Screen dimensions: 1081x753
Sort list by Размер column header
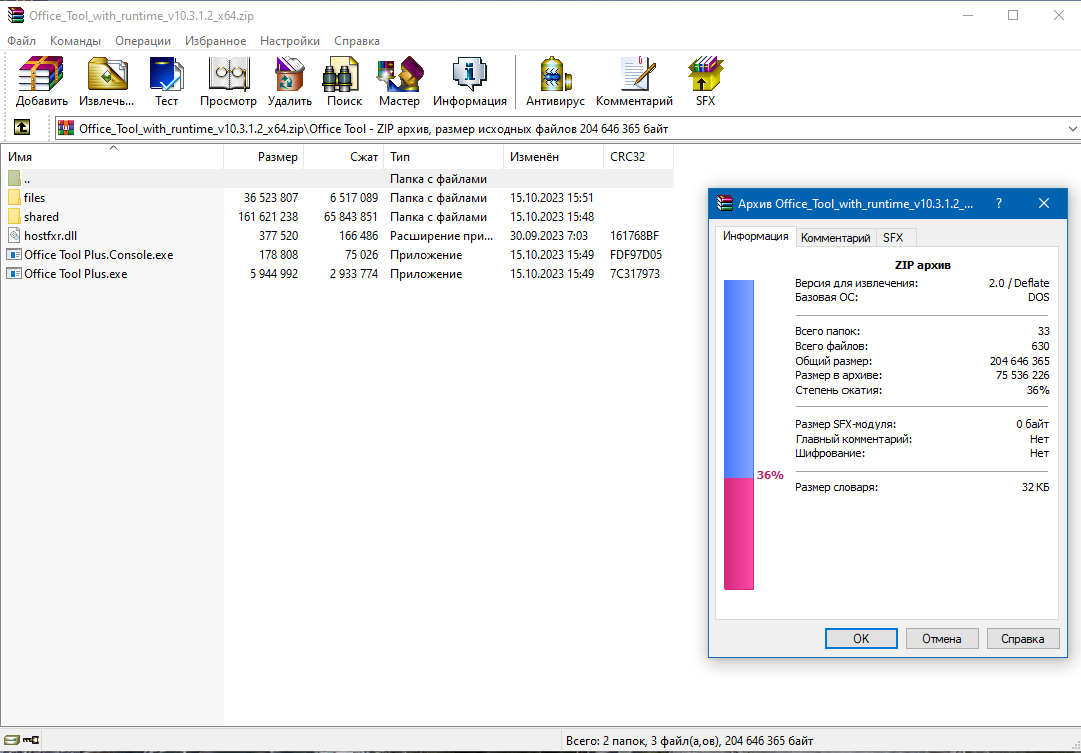(264, 157)
